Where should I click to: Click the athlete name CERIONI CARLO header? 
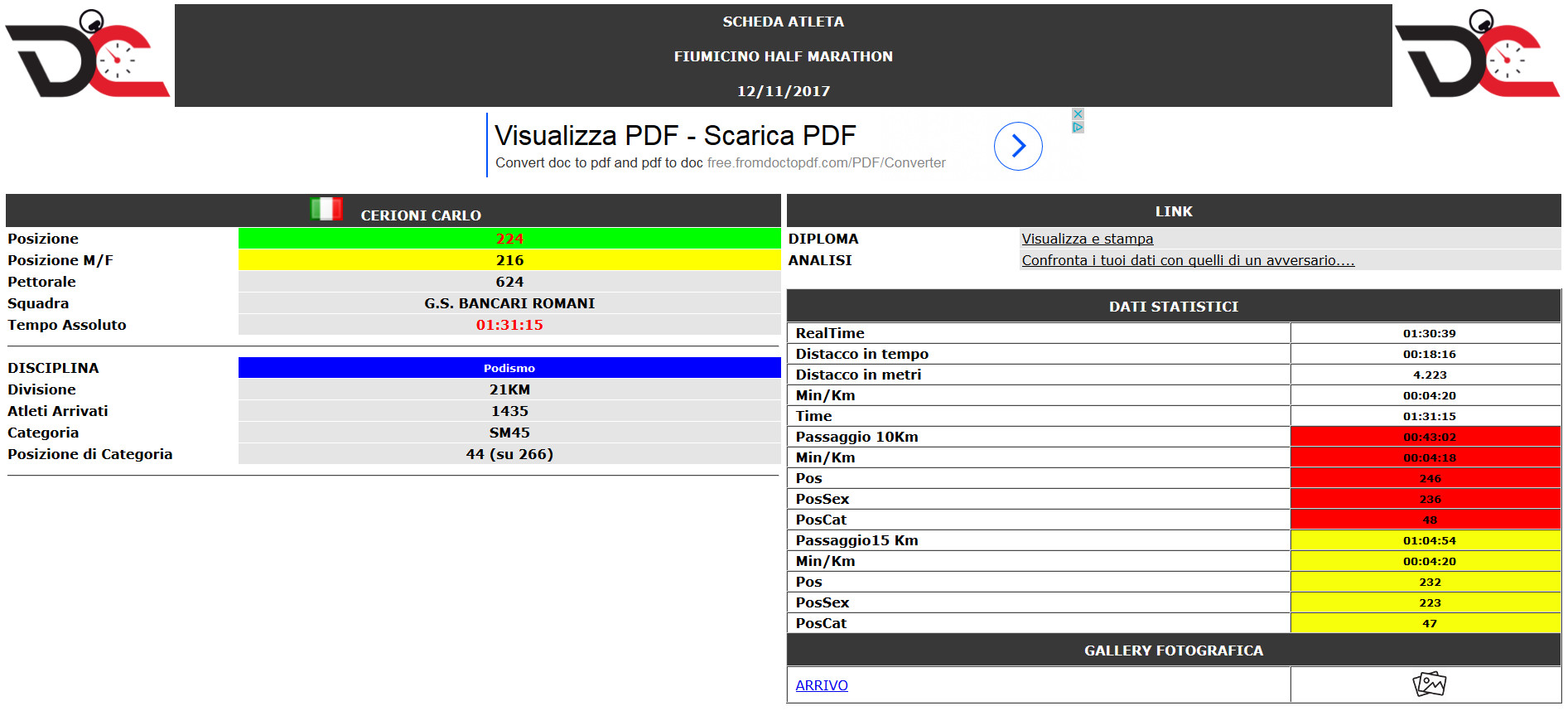(x=420, y=215)
